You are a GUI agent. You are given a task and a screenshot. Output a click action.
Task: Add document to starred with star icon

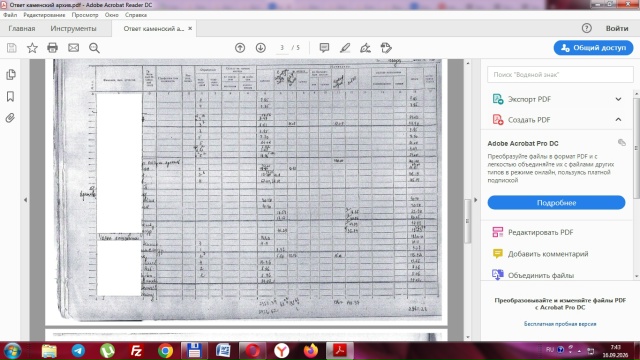tap(32, 48)
